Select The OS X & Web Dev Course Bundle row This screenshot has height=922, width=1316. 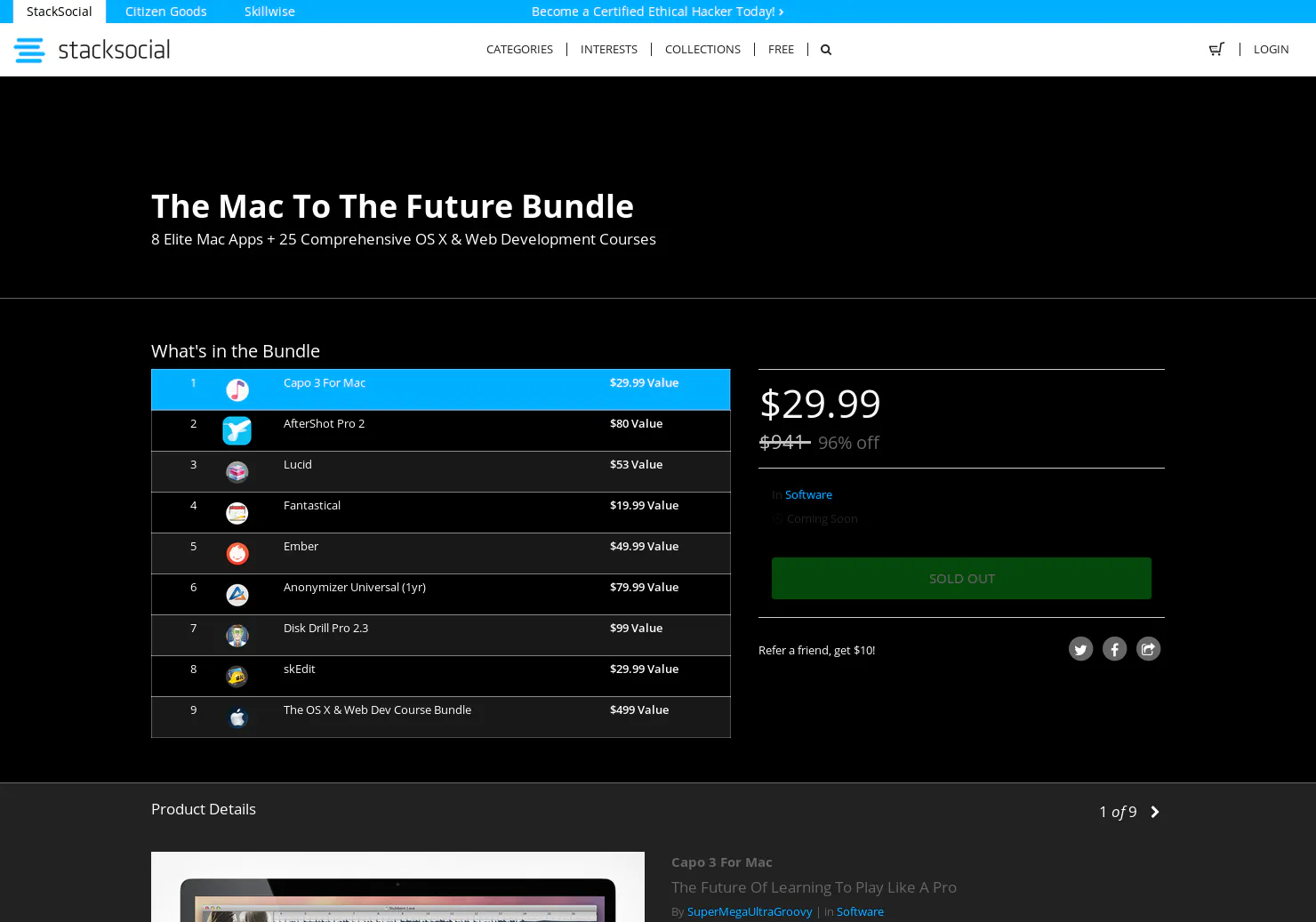tap(441, 717)
